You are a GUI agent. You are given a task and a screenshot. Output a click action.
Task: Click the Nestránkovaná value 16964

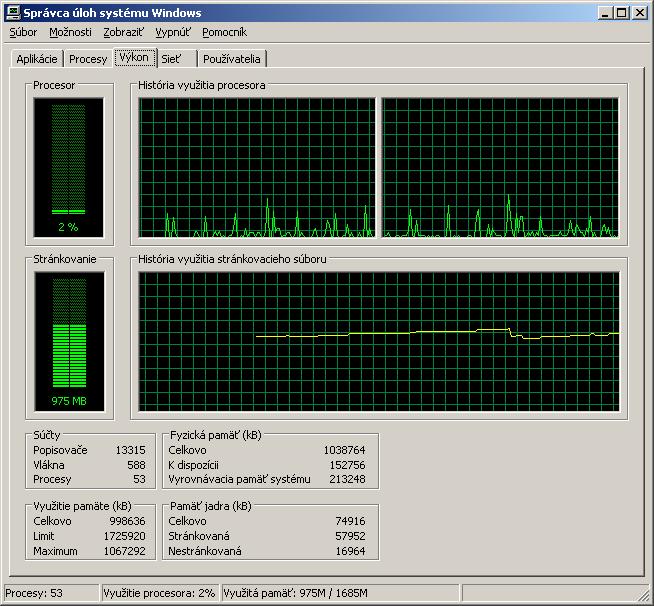pyautogui.click(x=350, y=551)
